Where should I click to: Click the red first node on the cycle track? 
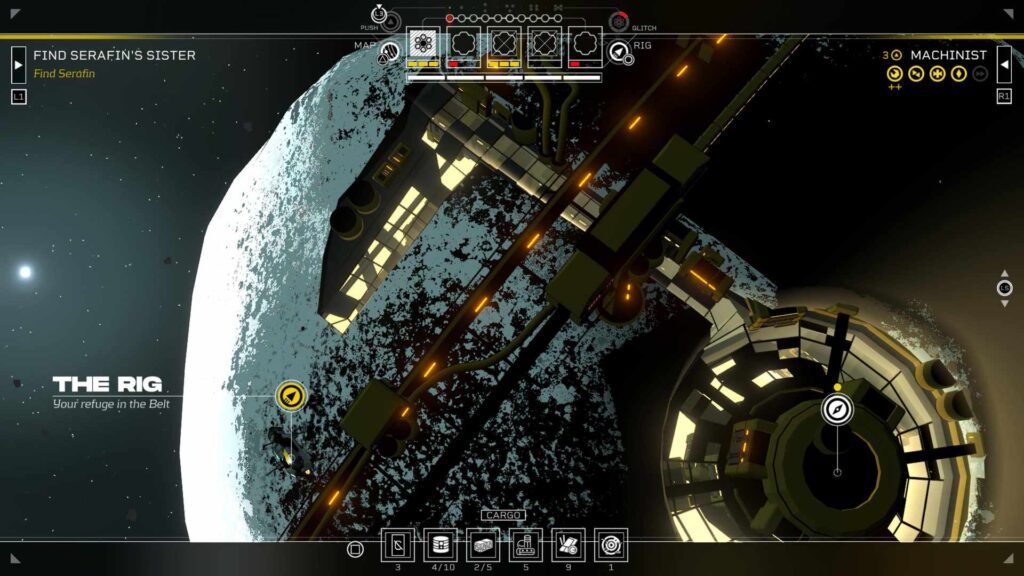tap(450, 18)
